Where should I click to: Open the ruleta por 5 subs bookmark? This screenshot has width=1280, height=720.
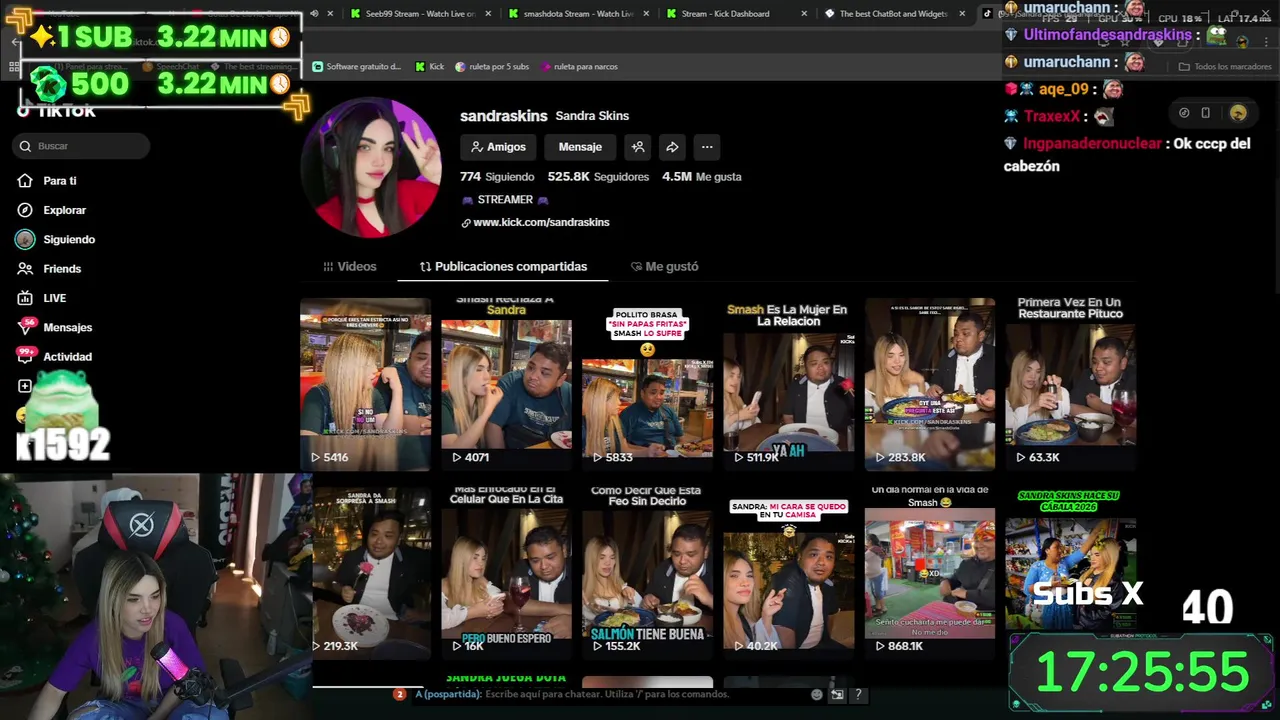492,67
